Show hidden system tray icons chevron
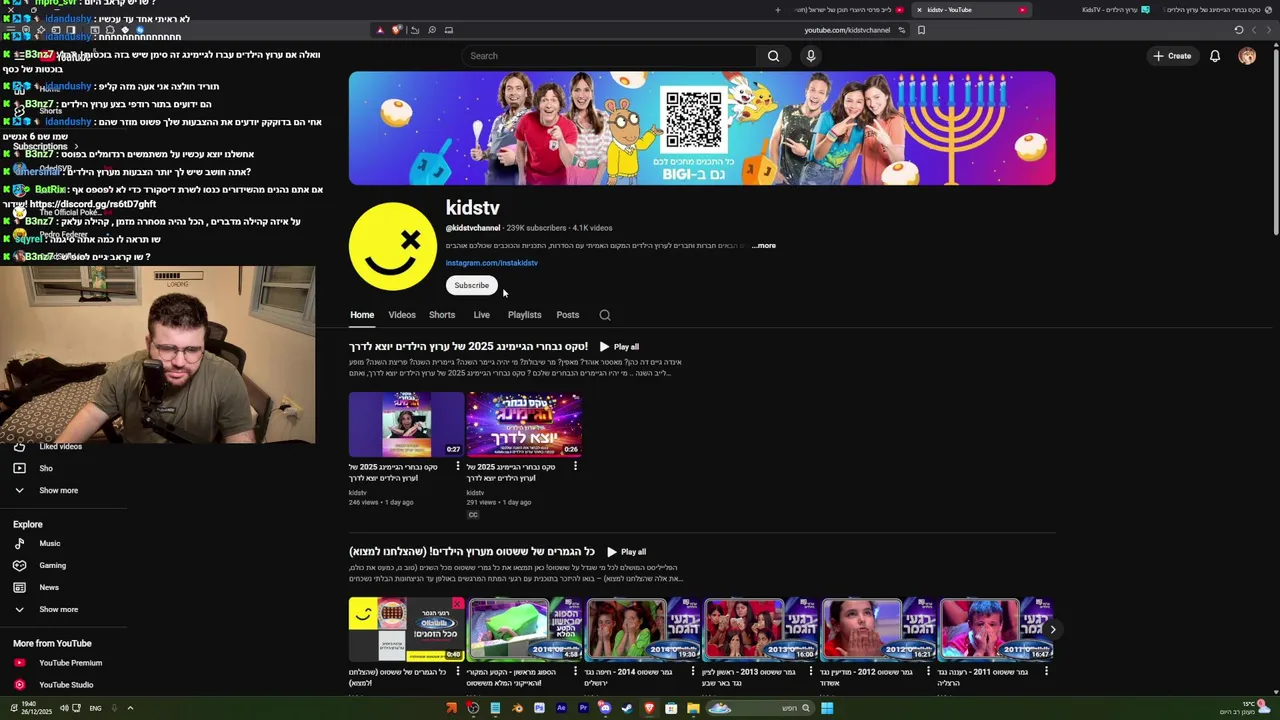 [130, 708]
